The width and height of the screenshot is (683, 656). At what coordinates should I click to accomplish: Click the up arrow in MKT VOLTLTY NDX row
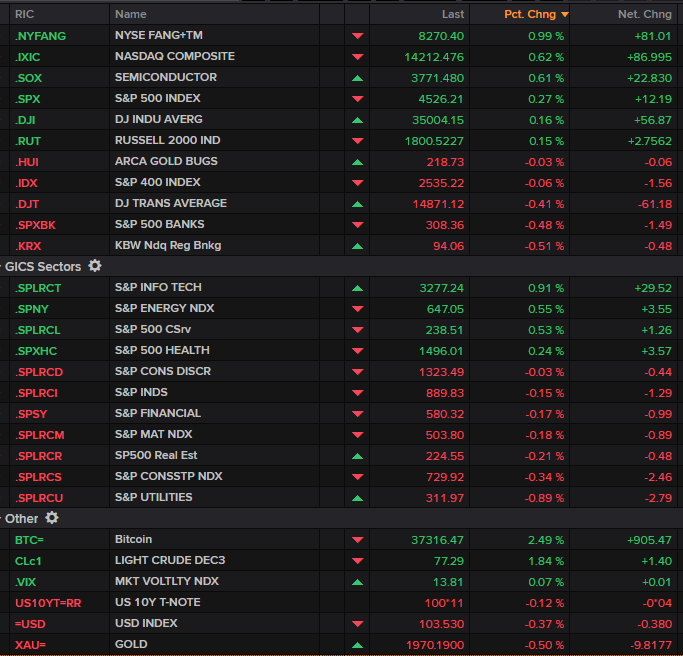tap(358, 582)
